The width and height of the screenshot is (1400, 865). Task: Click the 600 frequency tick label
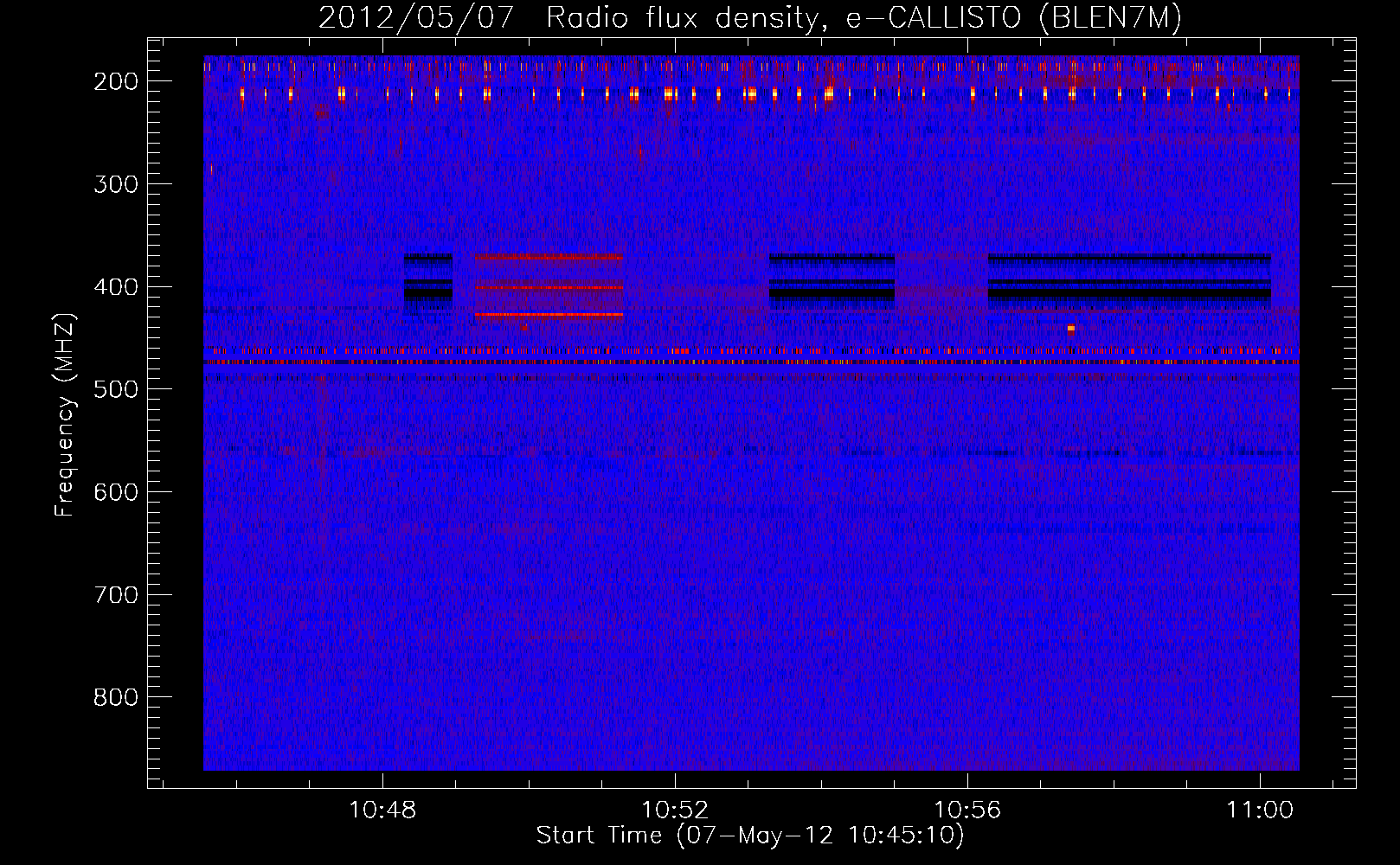tap(115, 492)
